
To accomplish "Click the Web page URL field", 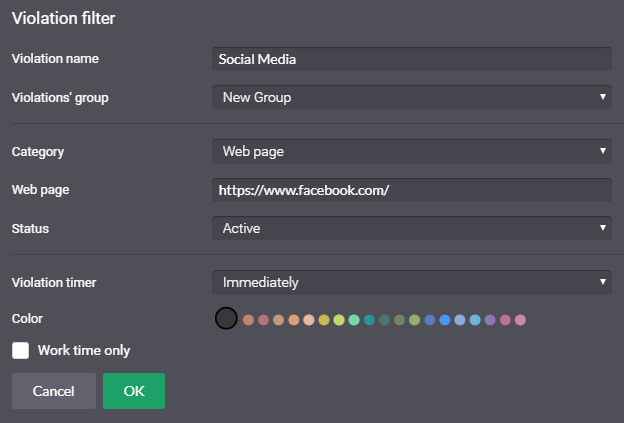I will [412, 190].
